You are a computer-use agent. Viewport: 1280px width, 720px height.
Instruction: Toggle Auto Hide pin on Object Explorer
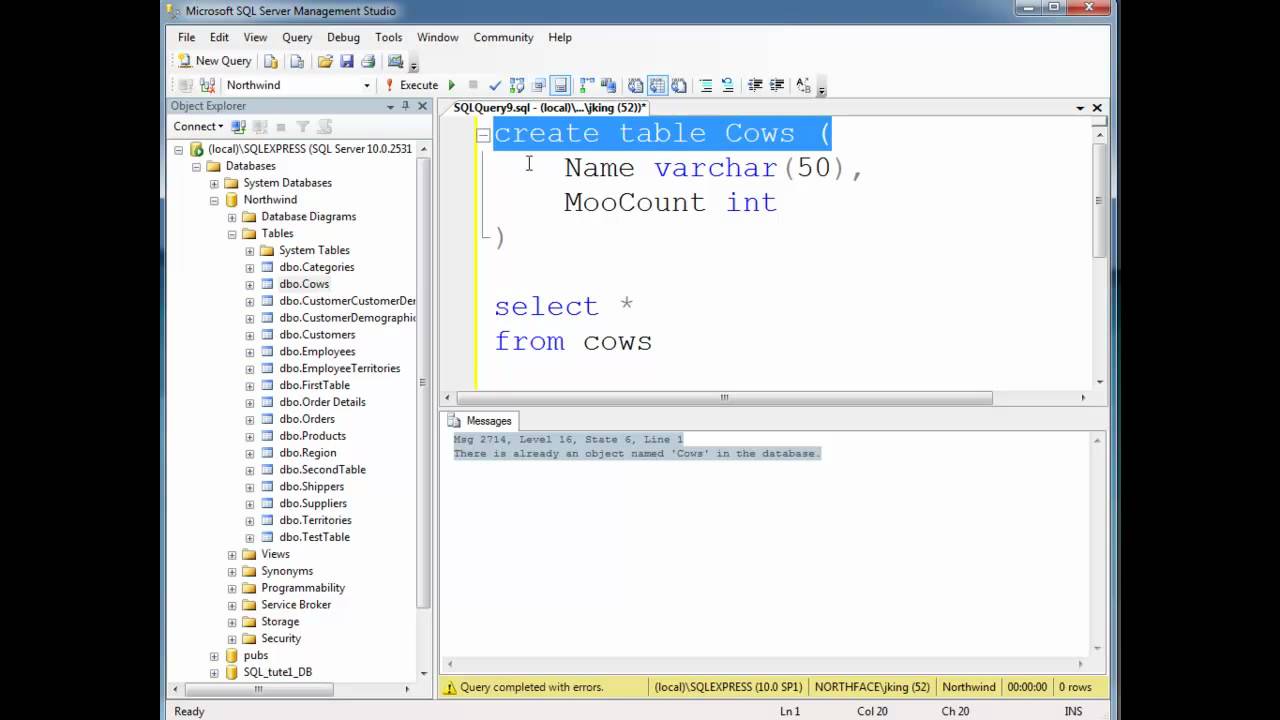coord(405,106)
